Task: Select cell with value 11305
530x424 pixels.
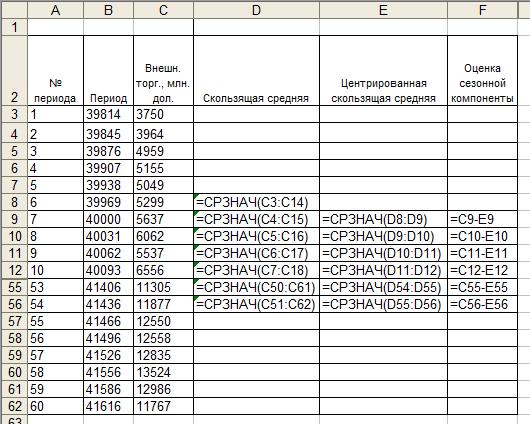Action: coord(163,287)
